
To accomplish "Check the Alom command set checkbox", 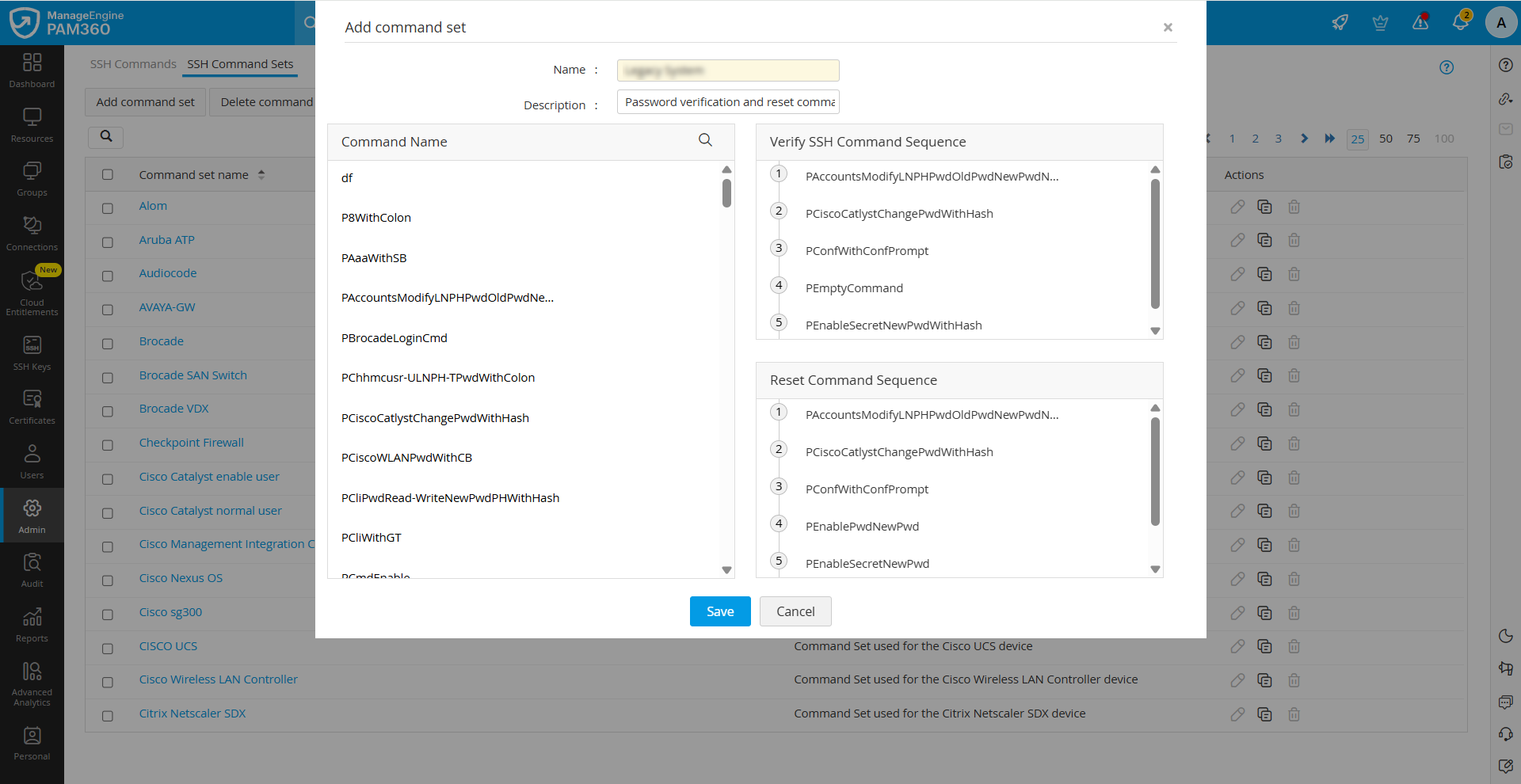I will pos(108,208).
